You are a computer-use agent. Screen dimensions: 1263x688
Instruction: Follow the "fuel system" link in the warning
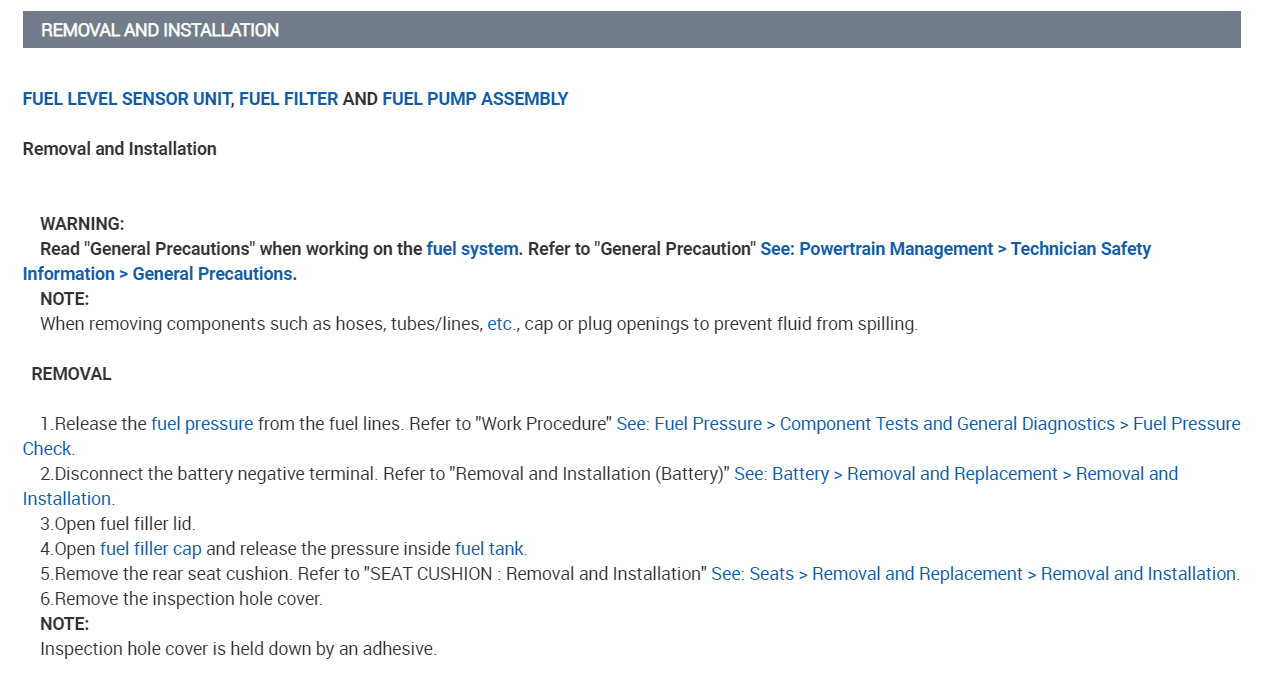[x=472, y=249]
